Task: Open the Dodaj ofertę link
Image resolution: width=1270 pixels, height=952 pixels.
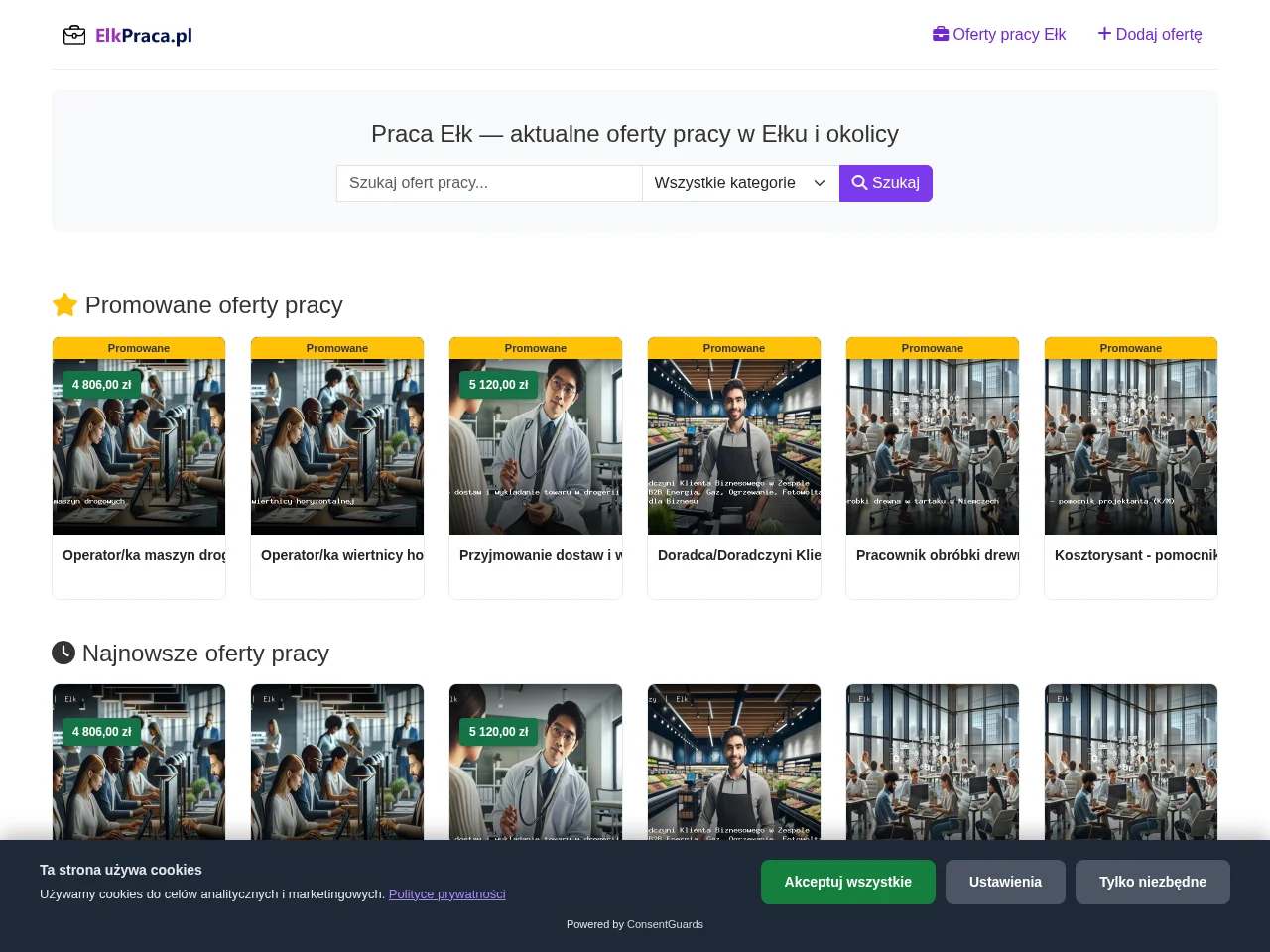Action: [1150, 34]
